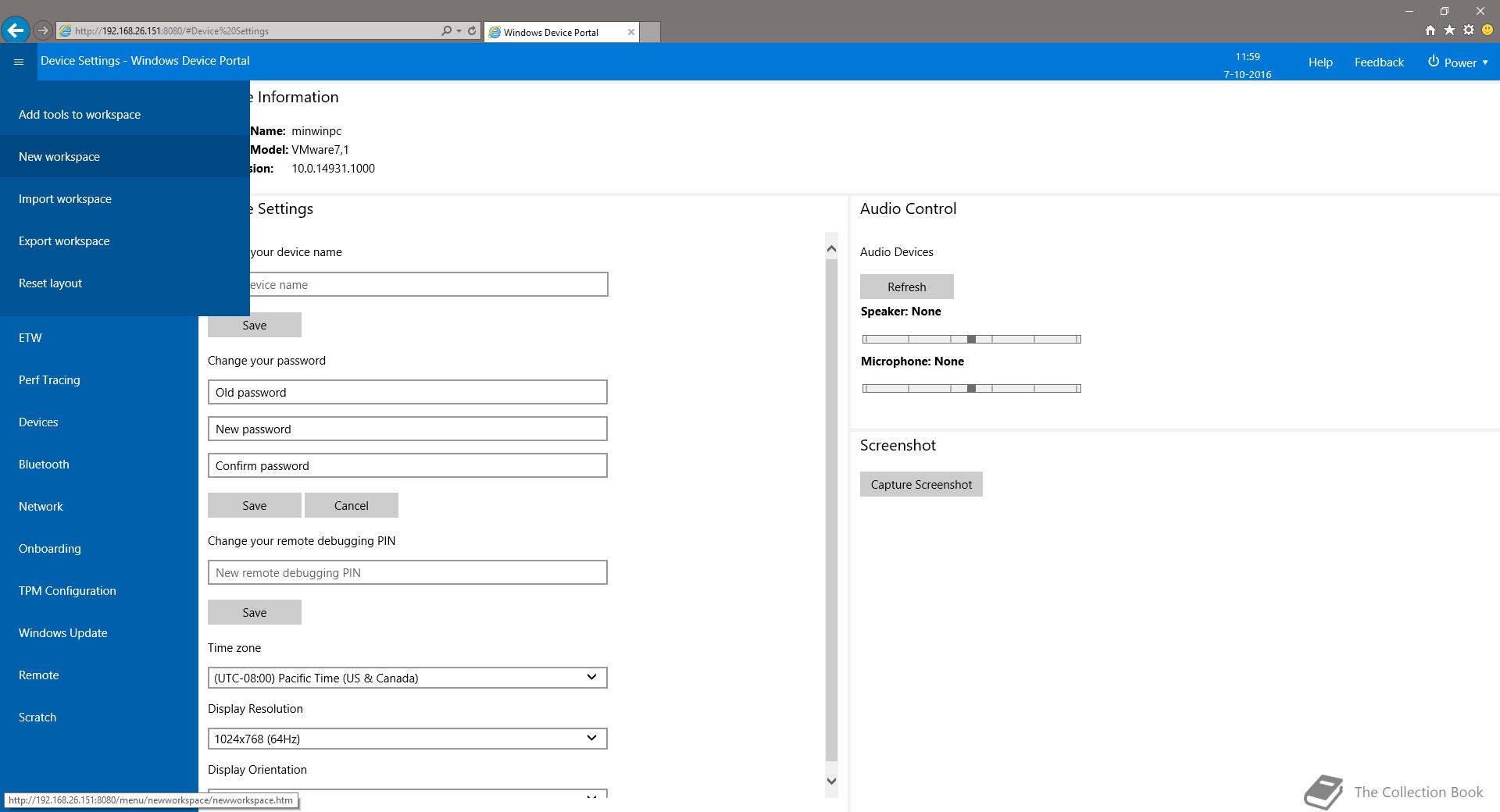1500x812 pixels.
Task: Open browser tools gear icon
Action: pyautogui.click(x=1469, y=30)
